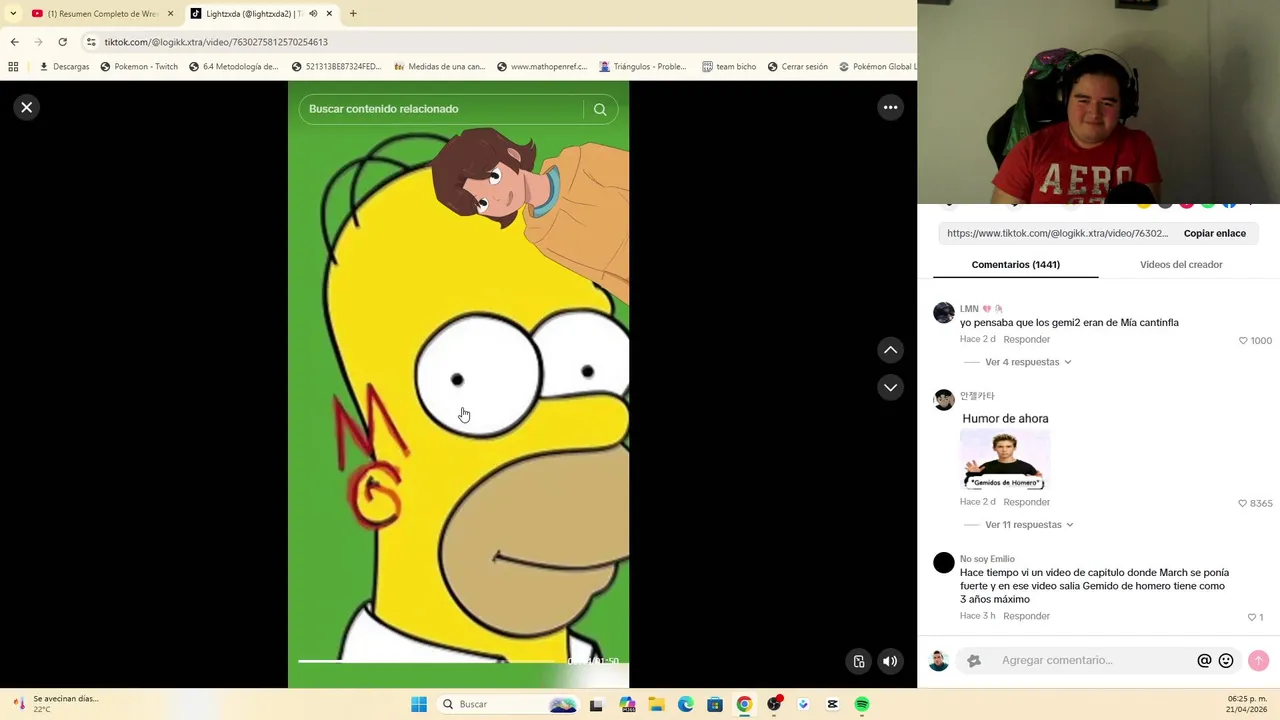Click the pink post comment arrow button
The height and width of the screenshot is (720, 1280).
[1258, 661]
